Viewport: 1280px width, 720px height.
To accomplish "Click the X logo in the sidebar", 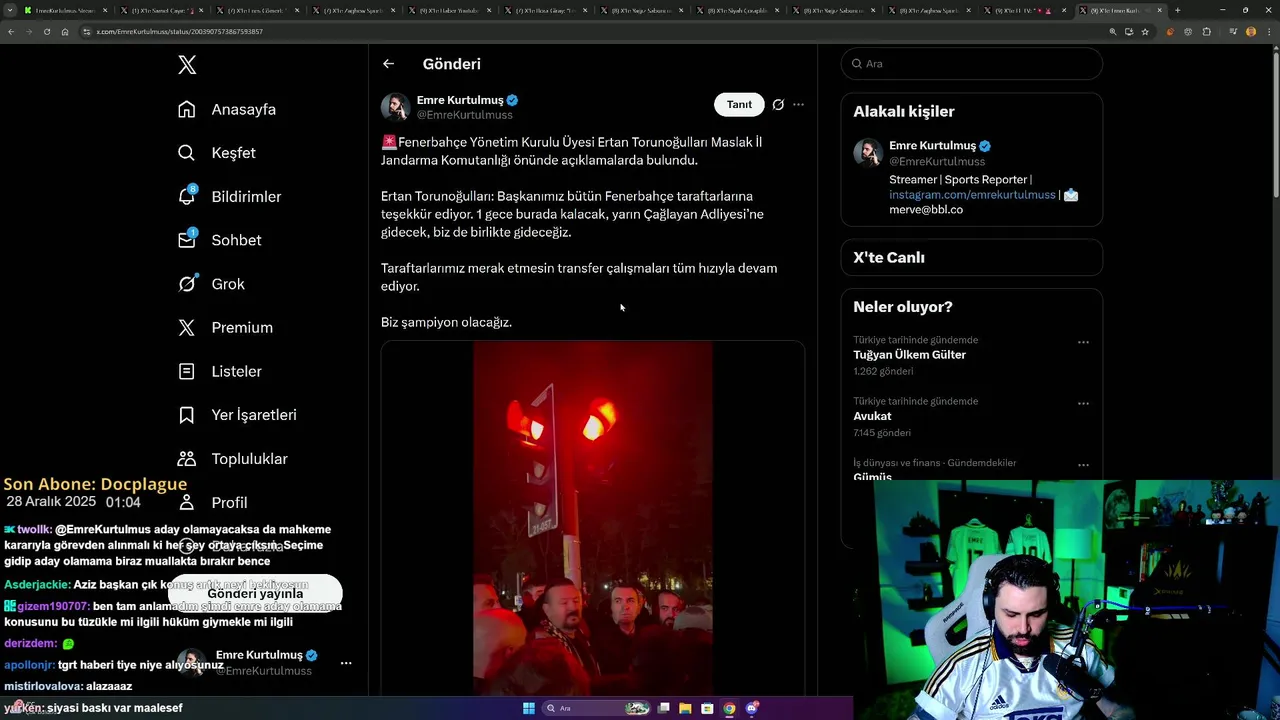I will (x=187, y=65).
